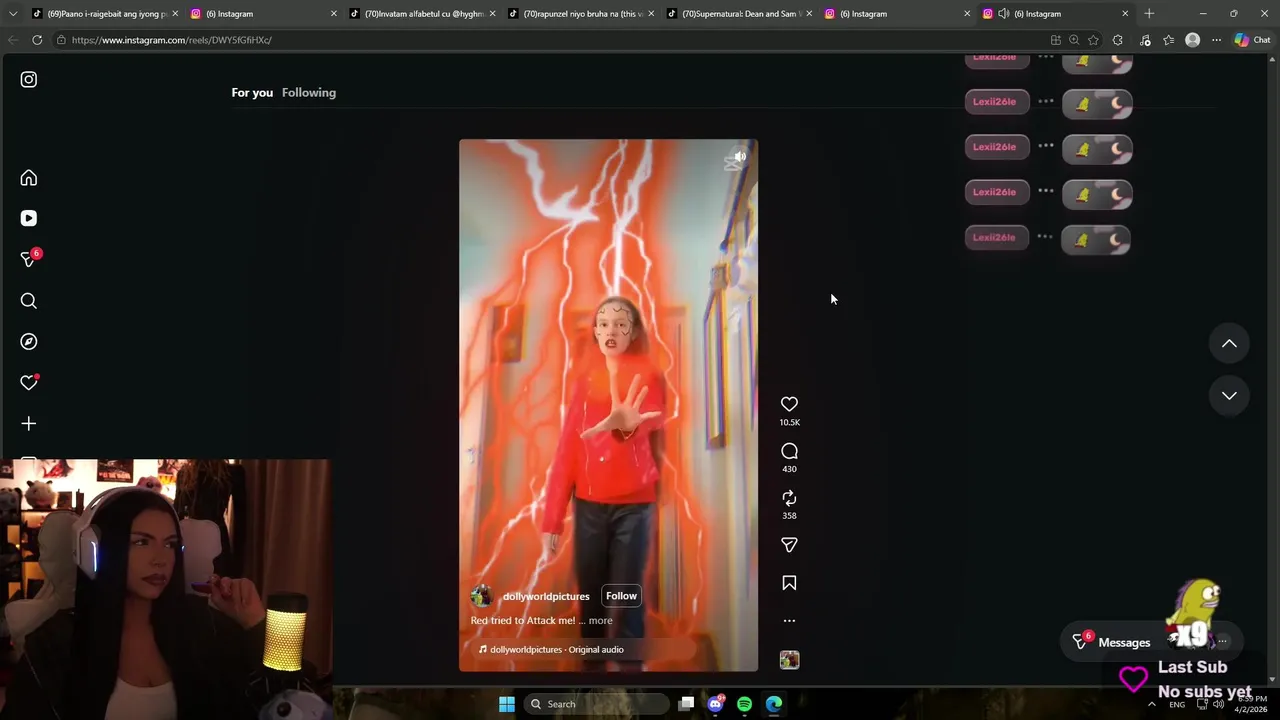The image size is (1280, 720).
Task: Open the Instagram logo home link
Action: tap(29, 79)
